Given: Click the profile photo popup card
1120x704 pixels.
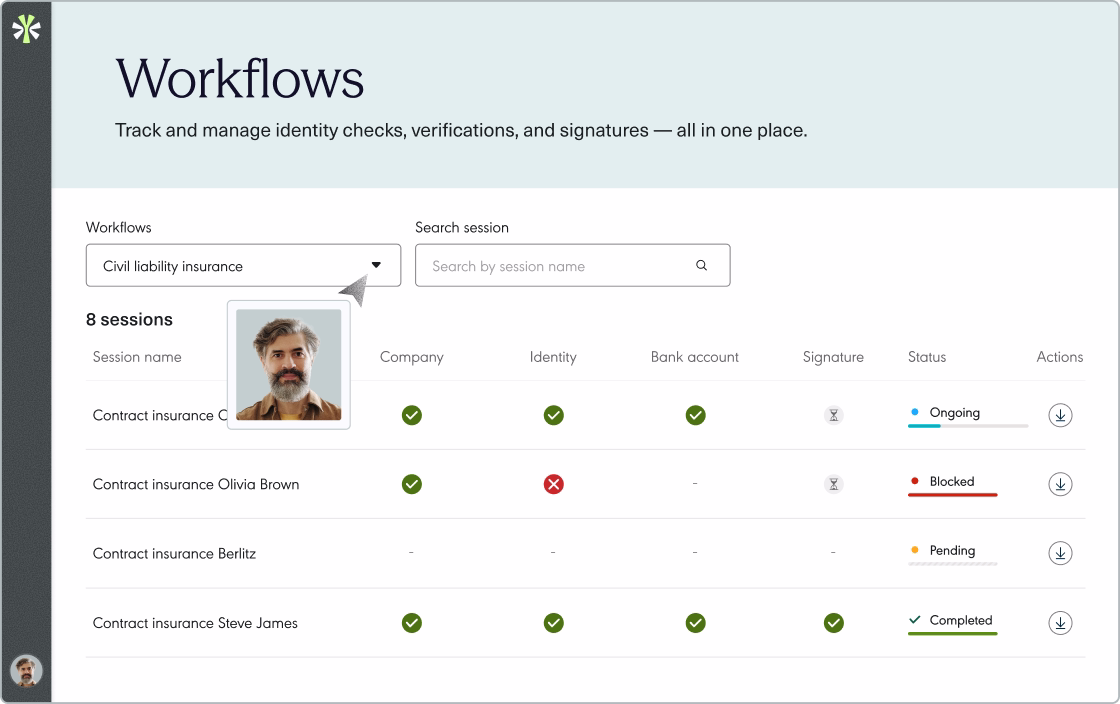Looking at the screenshot, I should tap(289, 365).
